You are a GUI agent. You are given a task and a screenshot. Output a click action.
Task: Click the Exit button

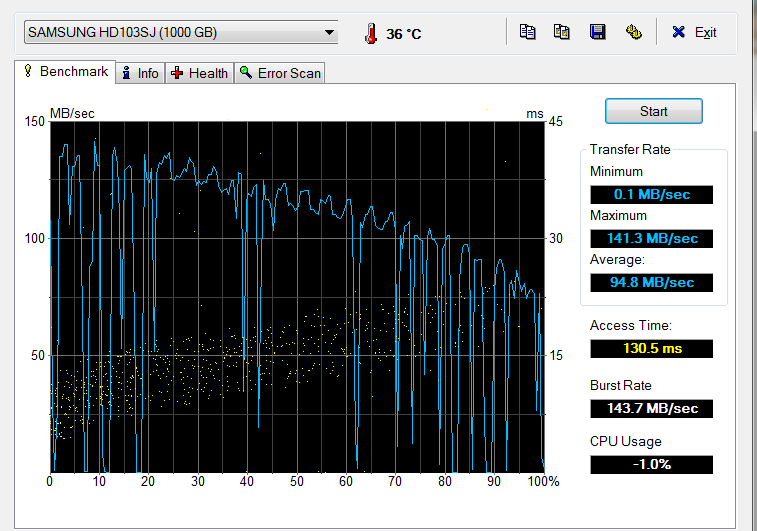click(x=694, y=32)
